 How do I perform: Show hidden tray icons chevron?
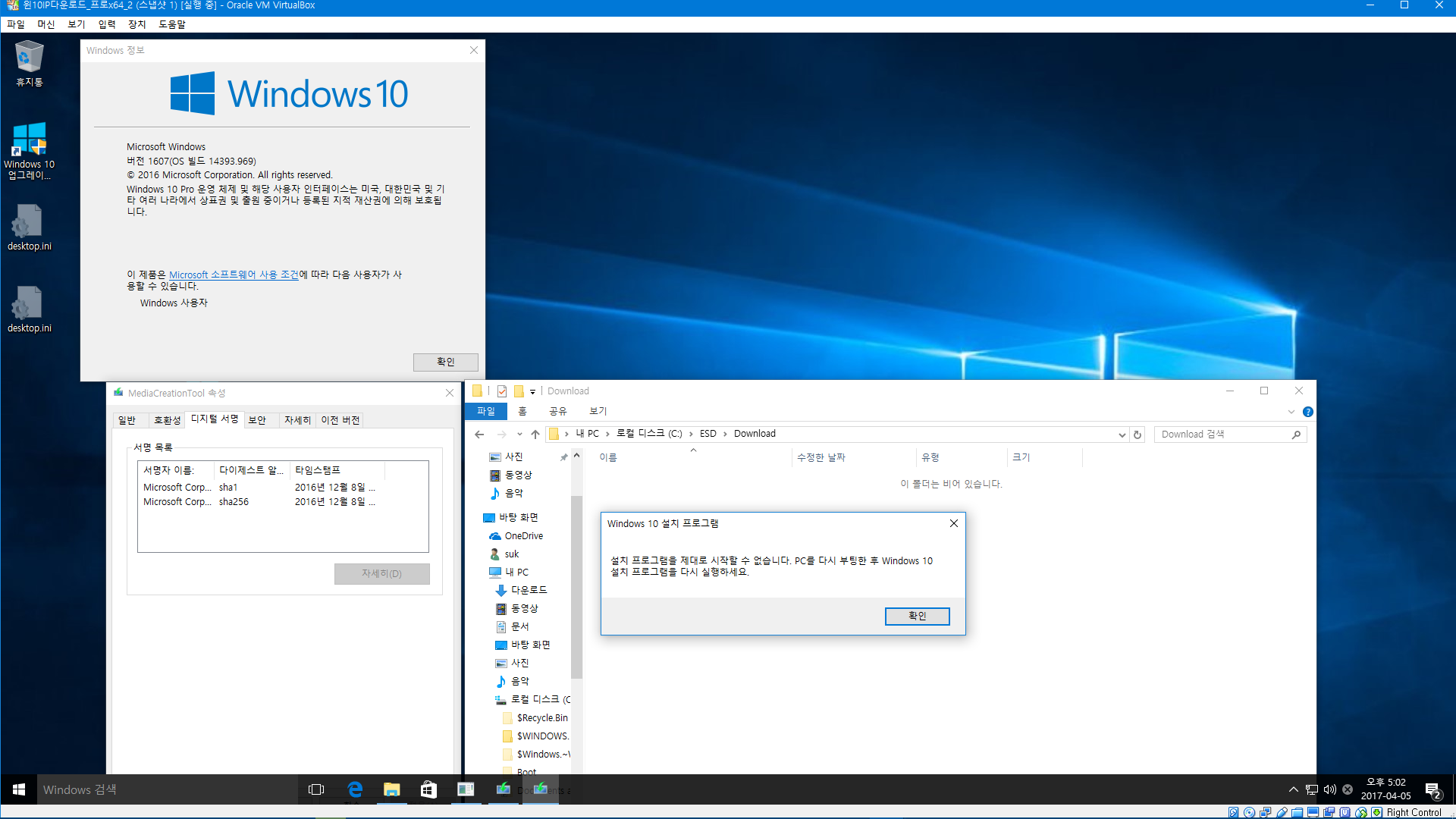(1294, 789)
